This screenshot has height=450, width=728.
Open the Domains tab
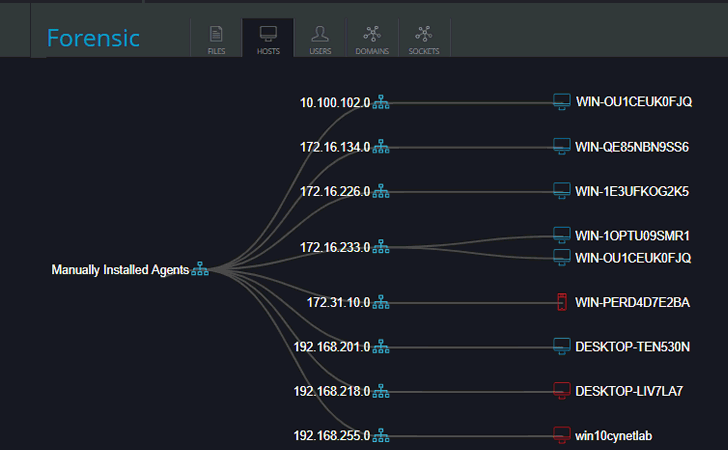tap(372, 40)
